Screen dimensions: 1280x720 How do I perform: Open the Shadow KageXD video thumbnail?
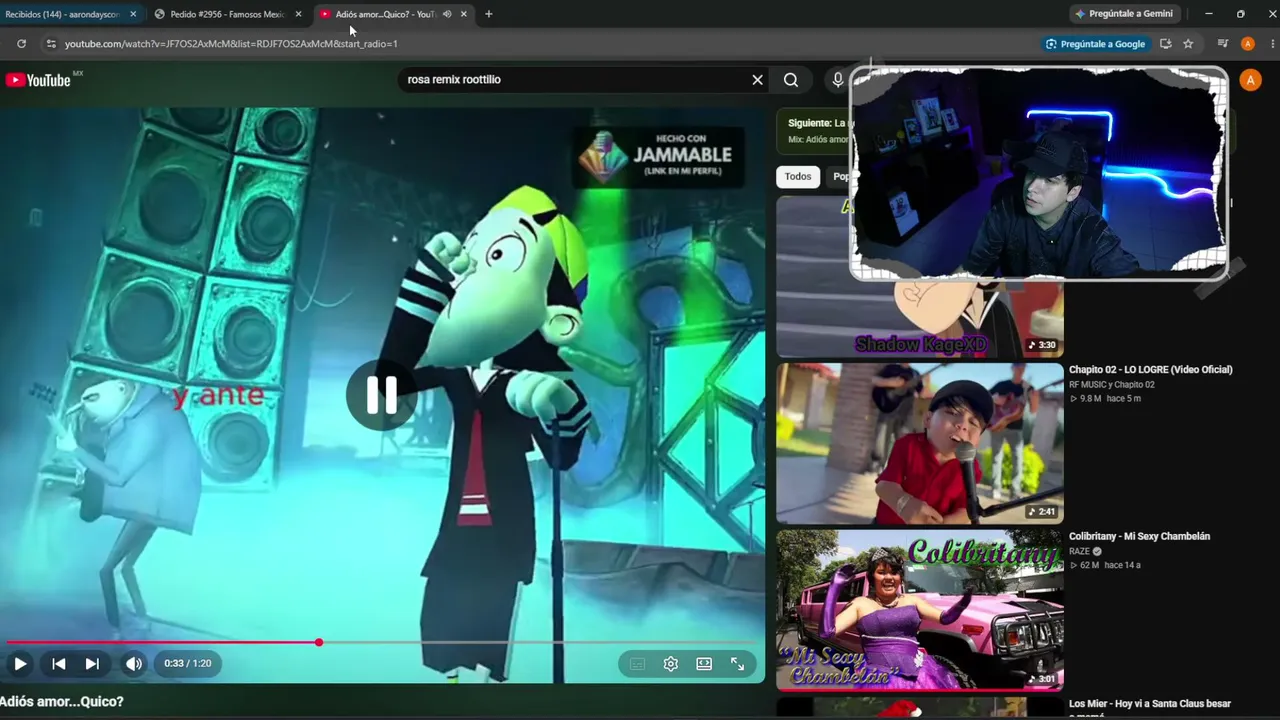click(920, 318)
